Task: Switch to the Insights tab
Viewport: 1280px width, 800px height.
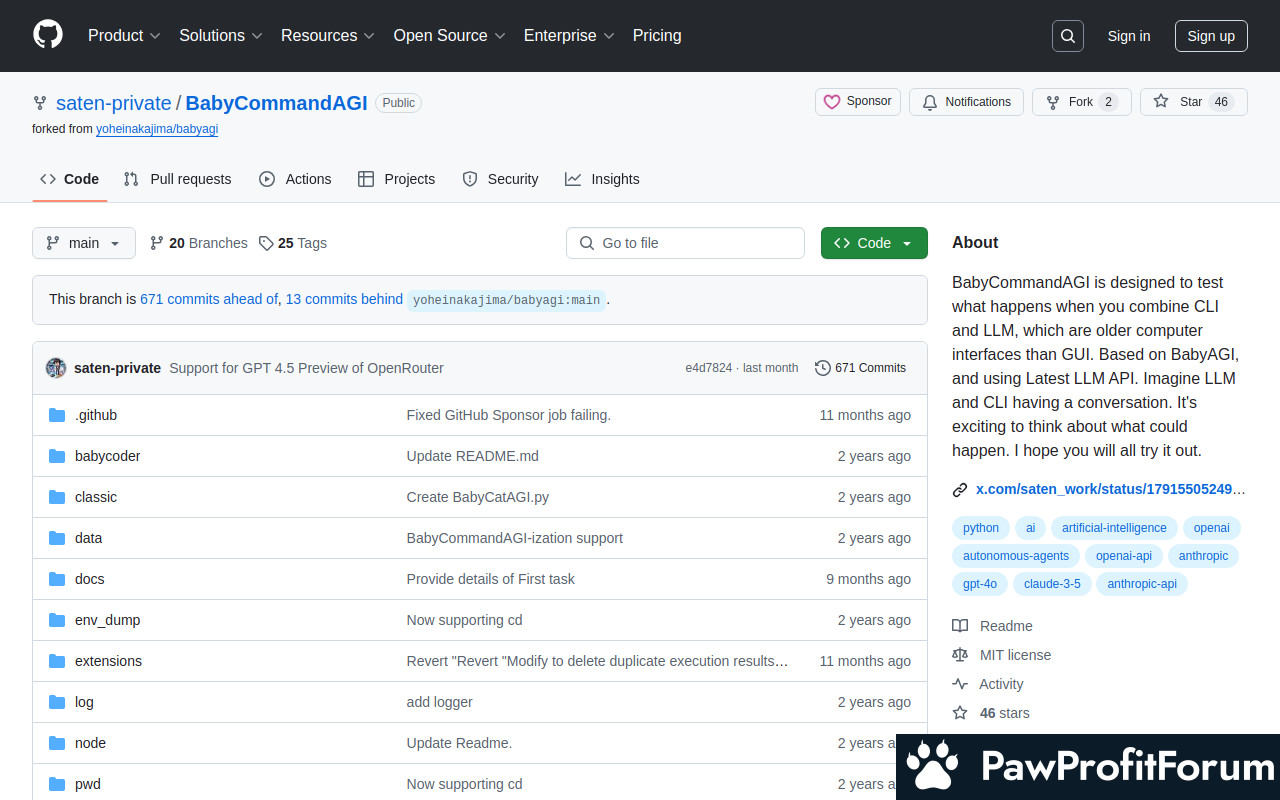Action: (x=602, y=179)
